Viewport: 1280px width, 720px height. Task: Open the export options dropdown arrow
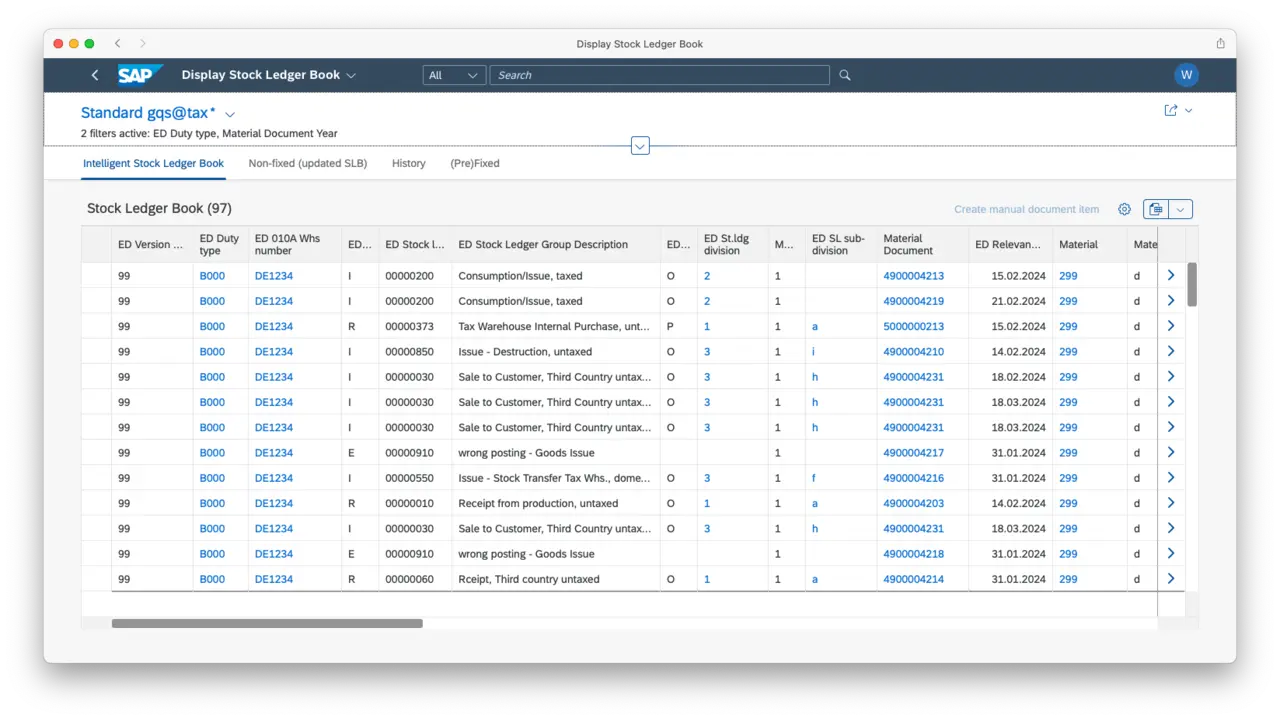(1180, 209)
